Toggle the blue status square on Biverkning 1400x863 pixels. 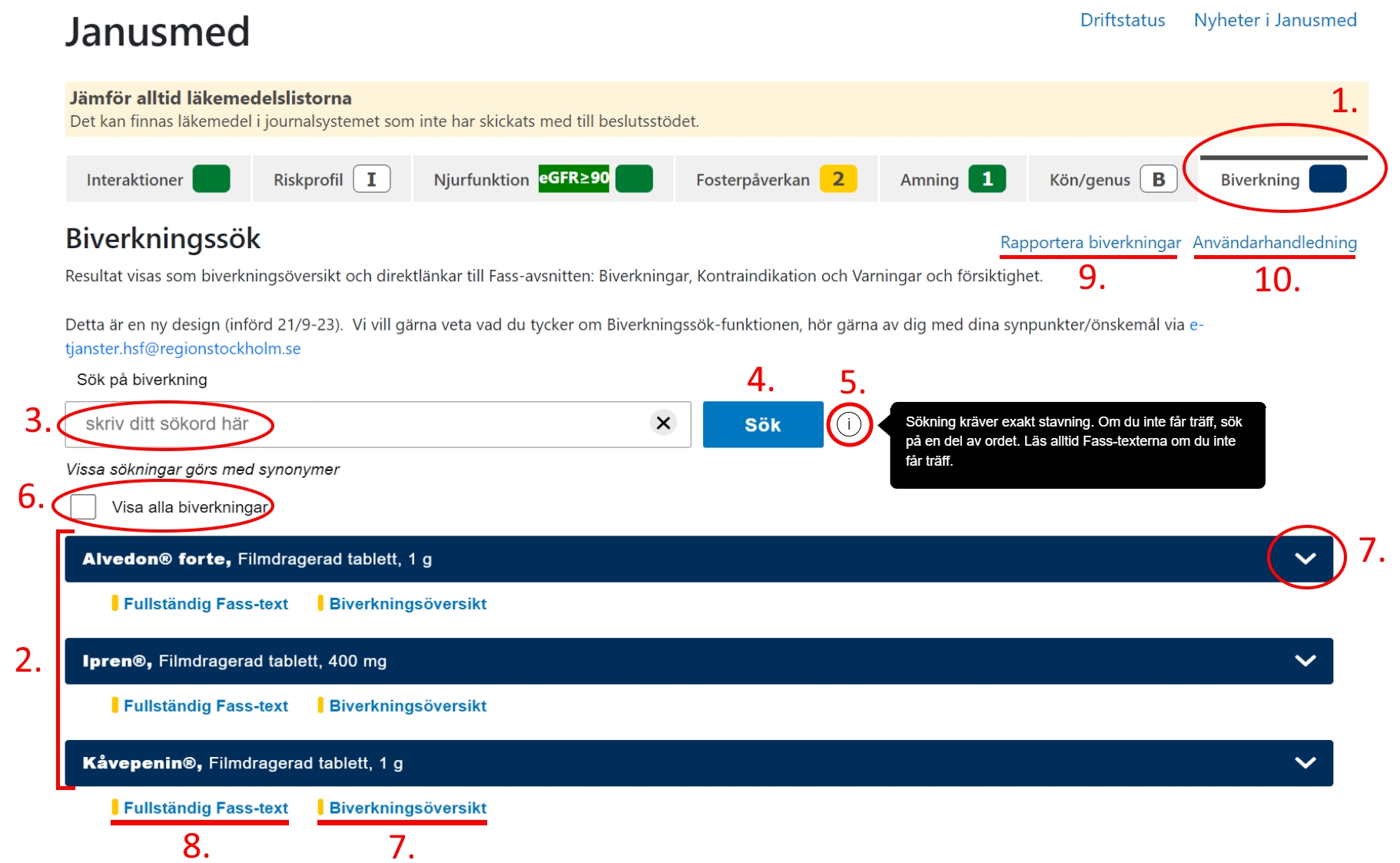[1327, 179]
